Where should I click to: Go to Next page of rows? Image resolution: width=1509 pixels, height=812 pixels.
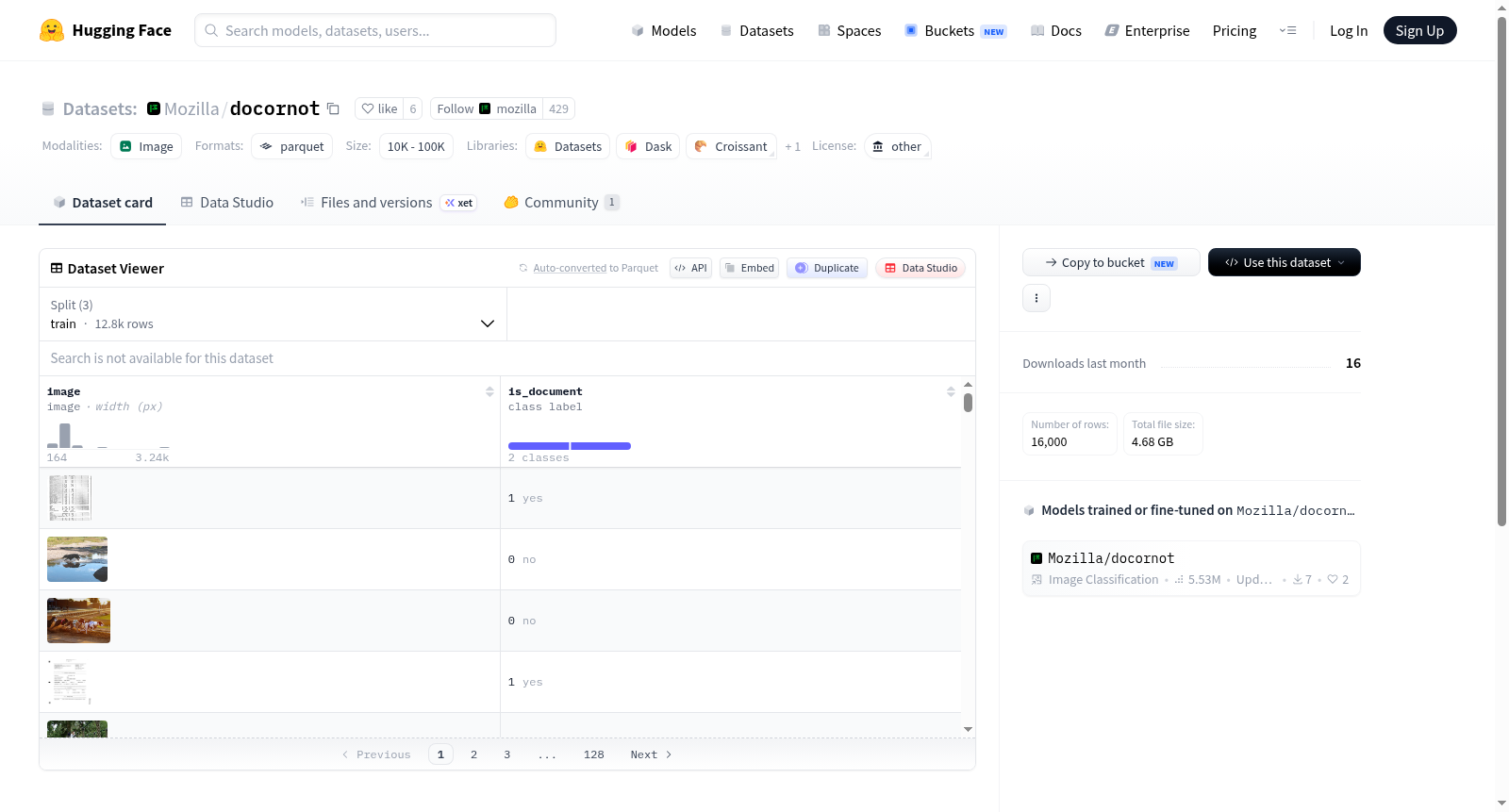click(x=652, y=754)
